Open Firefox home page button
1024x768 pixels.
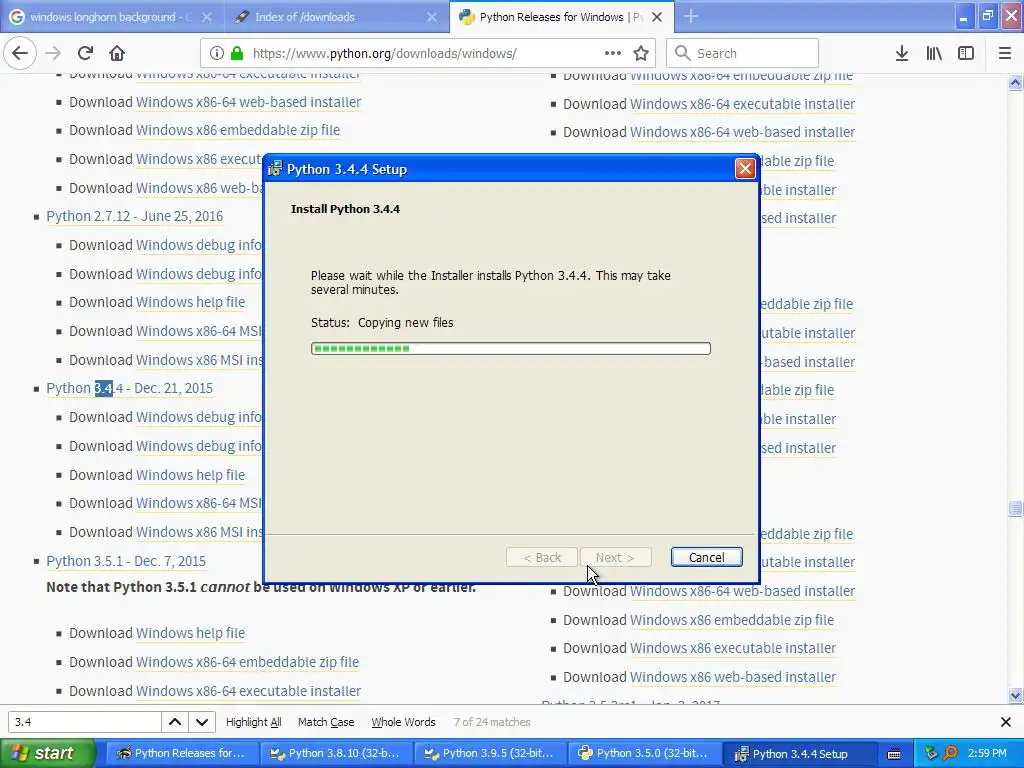(x=117, y=53)
